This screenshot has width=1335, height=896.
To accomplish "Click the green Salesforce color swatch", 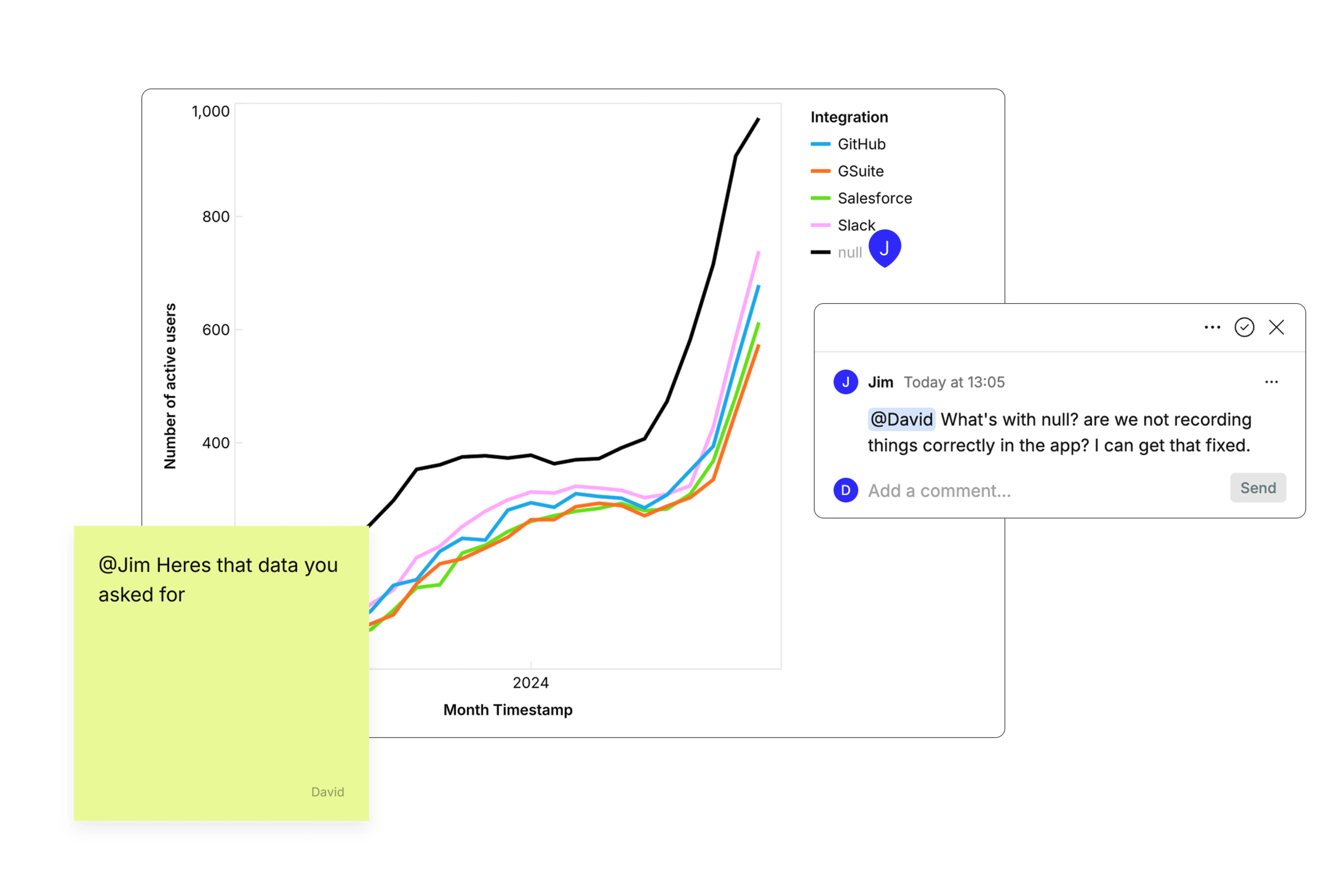I will click(821, 198).
